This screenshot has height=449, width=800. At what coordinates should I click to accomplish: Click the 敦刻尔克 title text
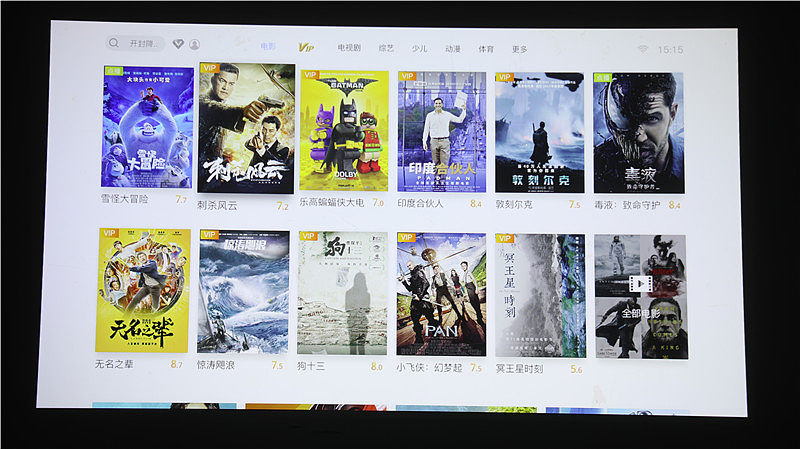514,205
